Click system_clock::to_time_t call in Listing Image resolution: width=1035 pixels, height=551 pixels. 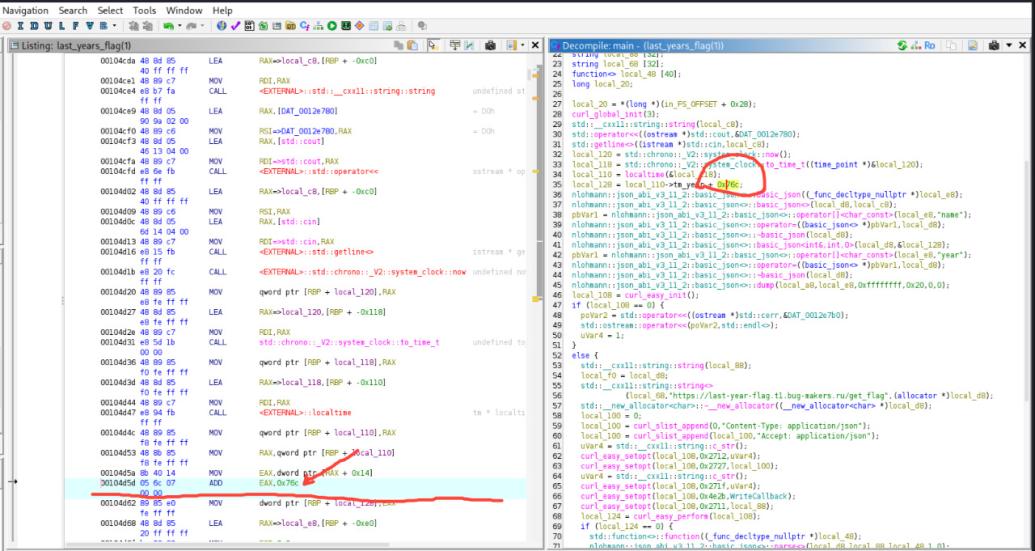click(349, 342)
